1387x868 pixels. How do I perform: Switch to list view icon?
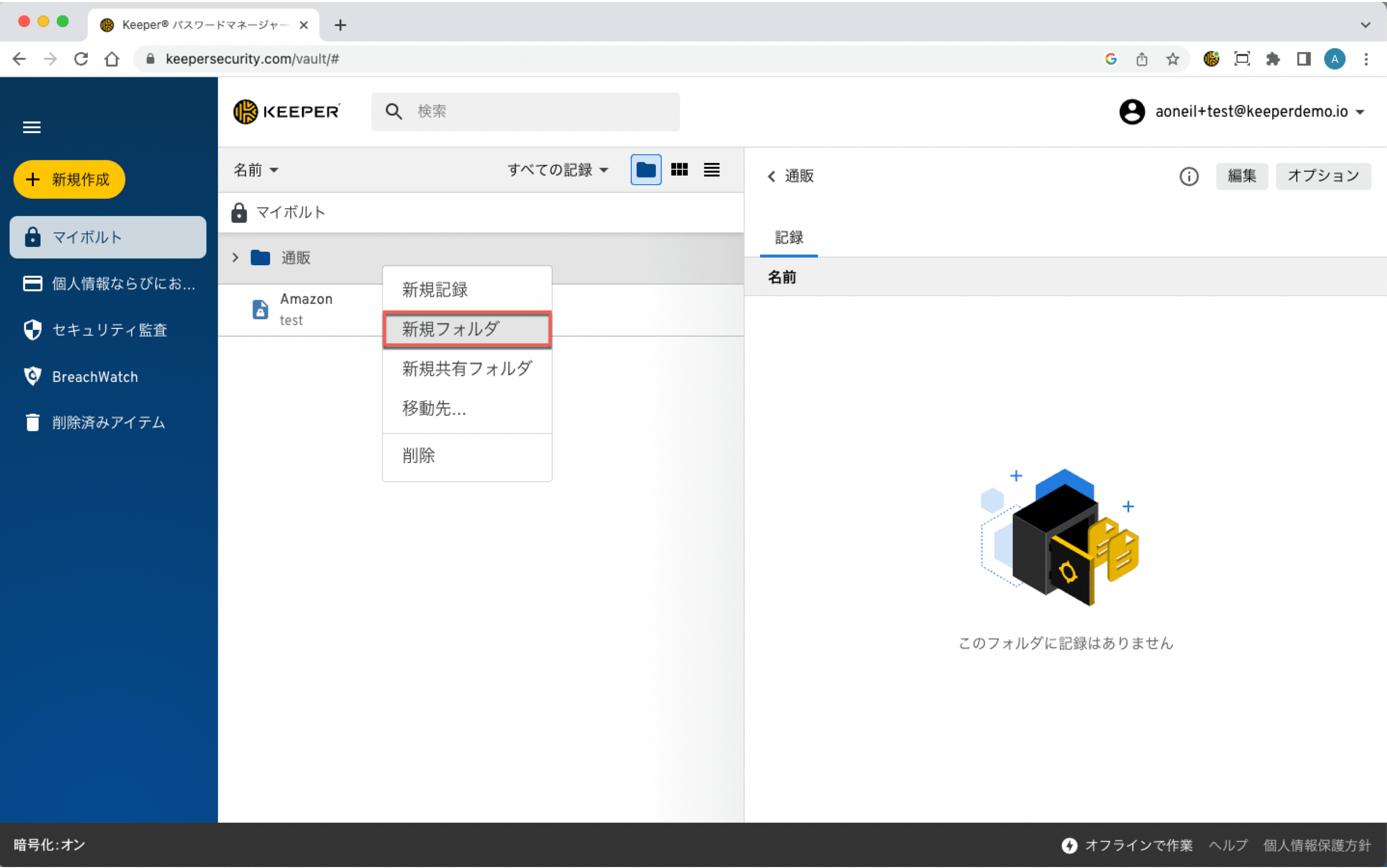click(x=711, y=170)
